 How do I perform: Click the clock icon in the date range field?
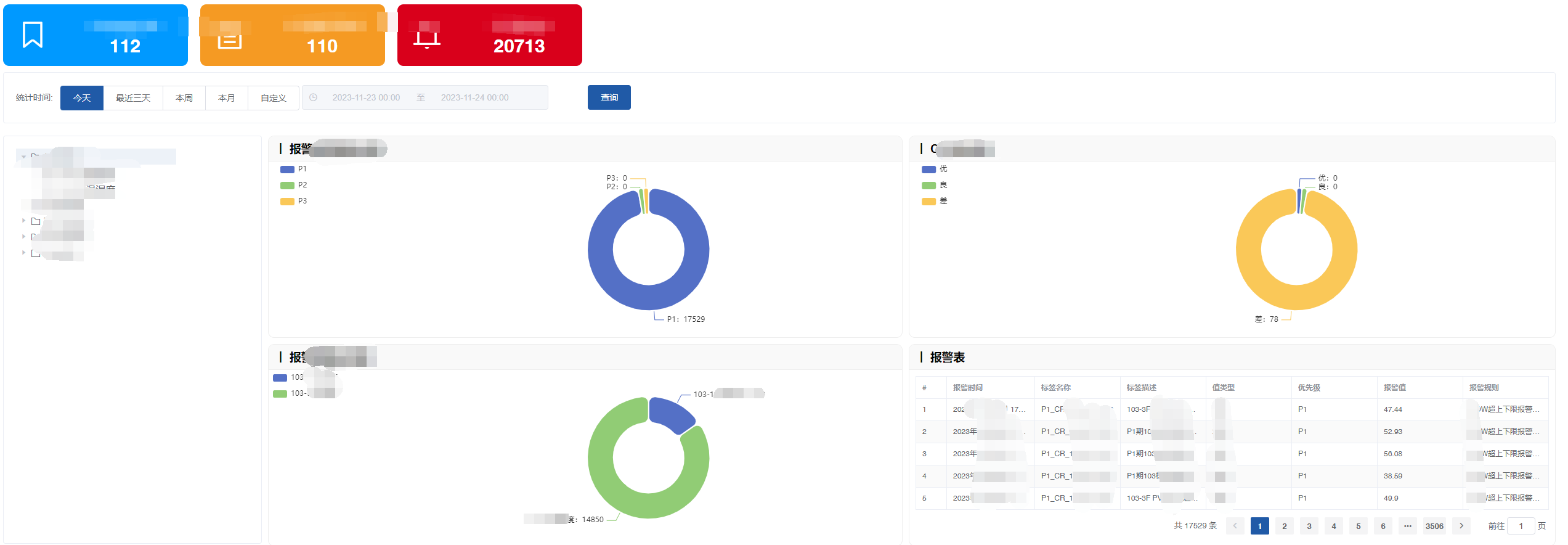click(313, 97)
